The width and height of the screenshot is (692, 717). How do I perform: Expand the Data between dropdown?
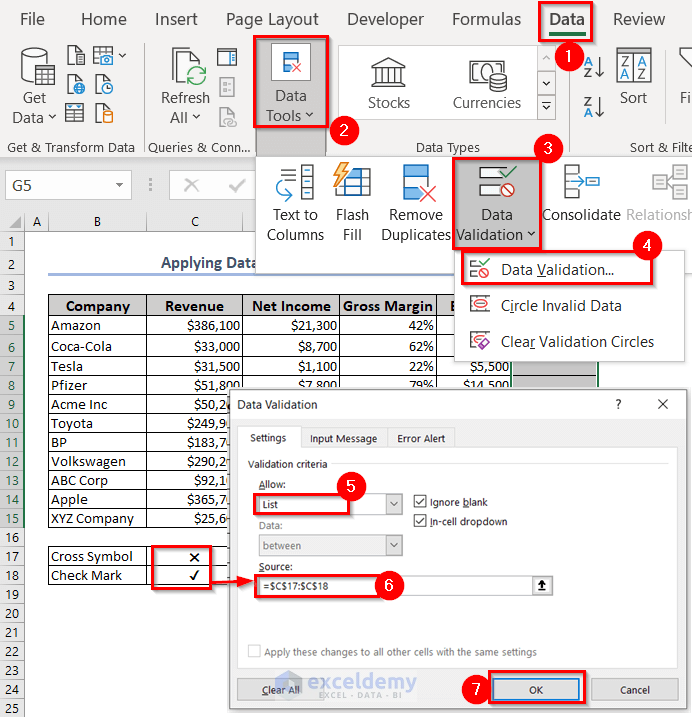click(394, 545)
